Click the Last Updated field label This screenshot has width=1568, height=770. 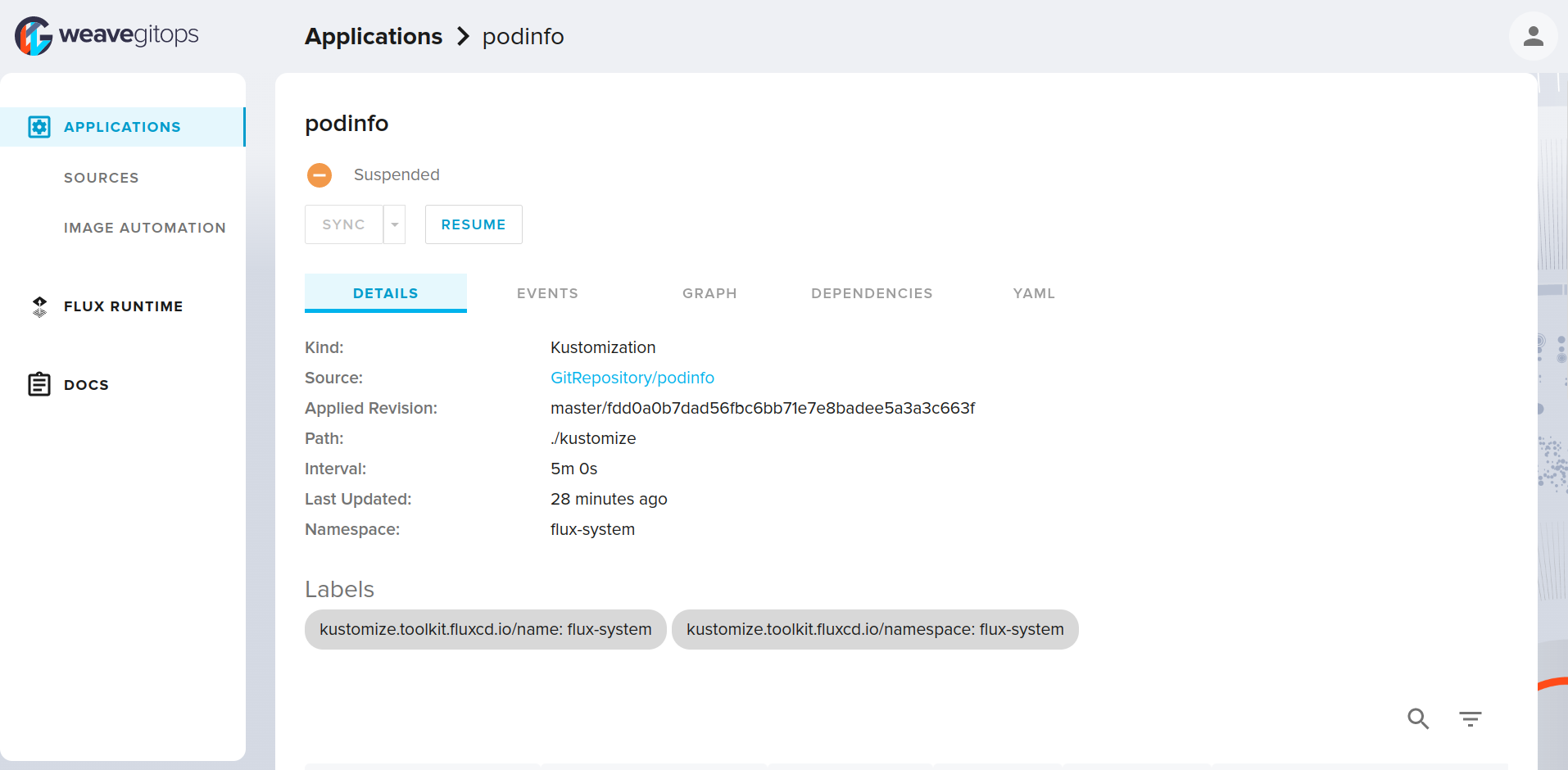click(x=358, y=499)
